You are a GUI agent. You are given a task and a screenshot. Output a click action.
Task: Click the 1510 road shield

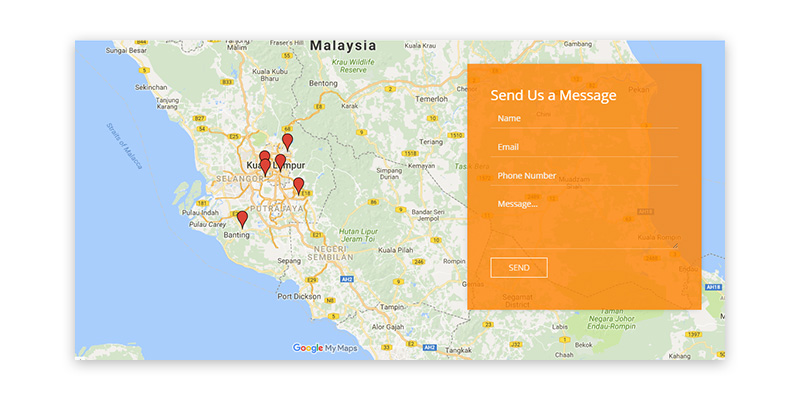click(456, 135)
